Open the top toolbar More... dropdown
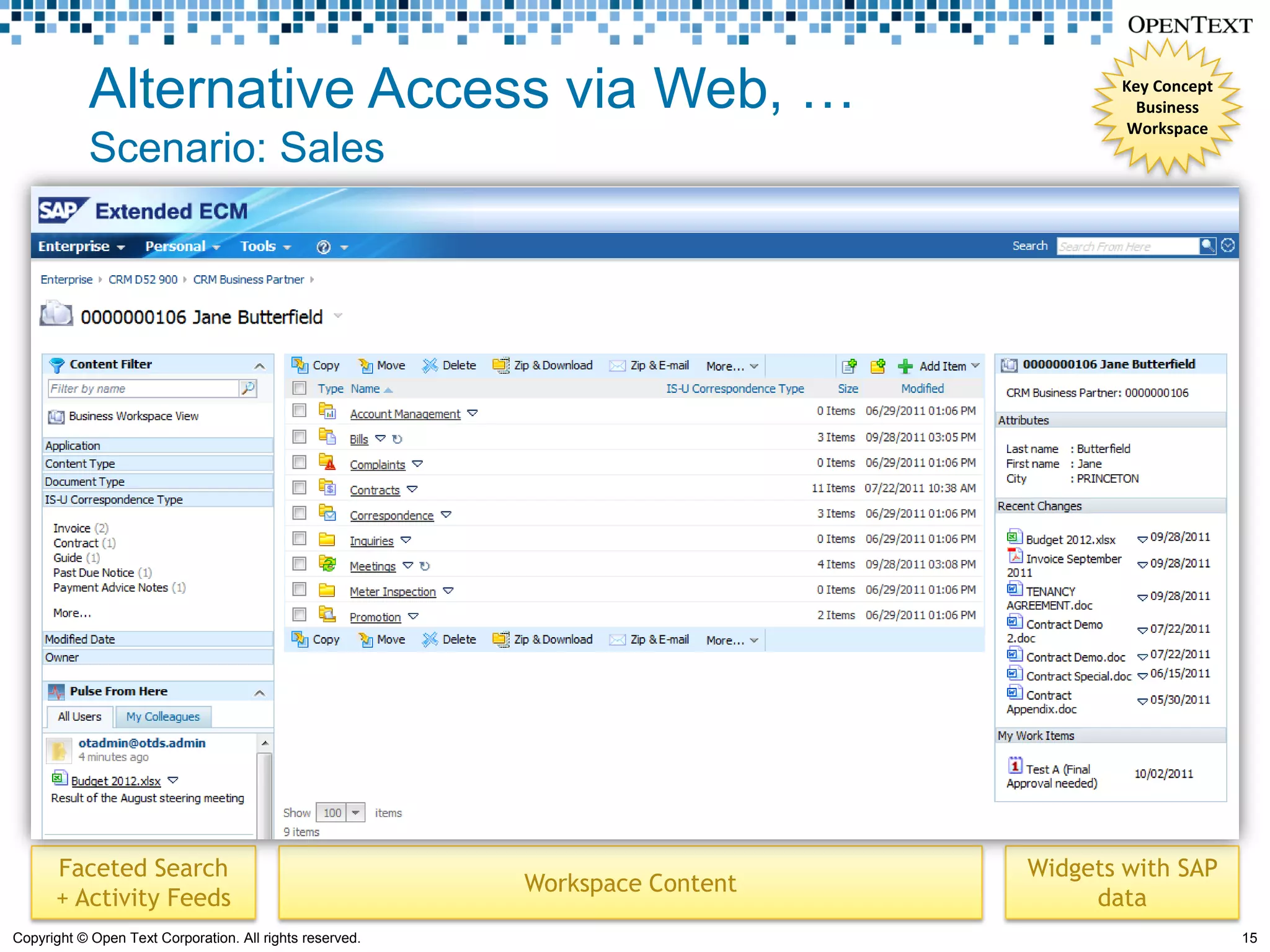Image resolution: width=1270 pixels, height=952 pixels. click(x=732, y=366)
